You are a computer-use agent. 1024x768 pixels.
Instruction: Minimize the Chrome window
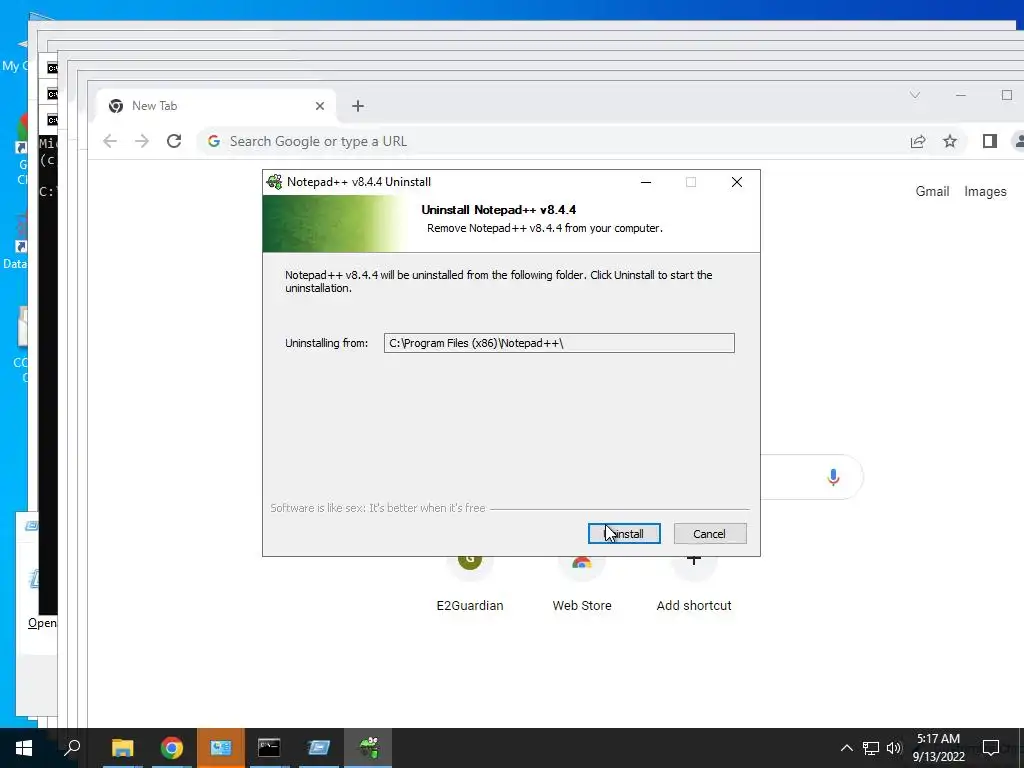[961, 95]
